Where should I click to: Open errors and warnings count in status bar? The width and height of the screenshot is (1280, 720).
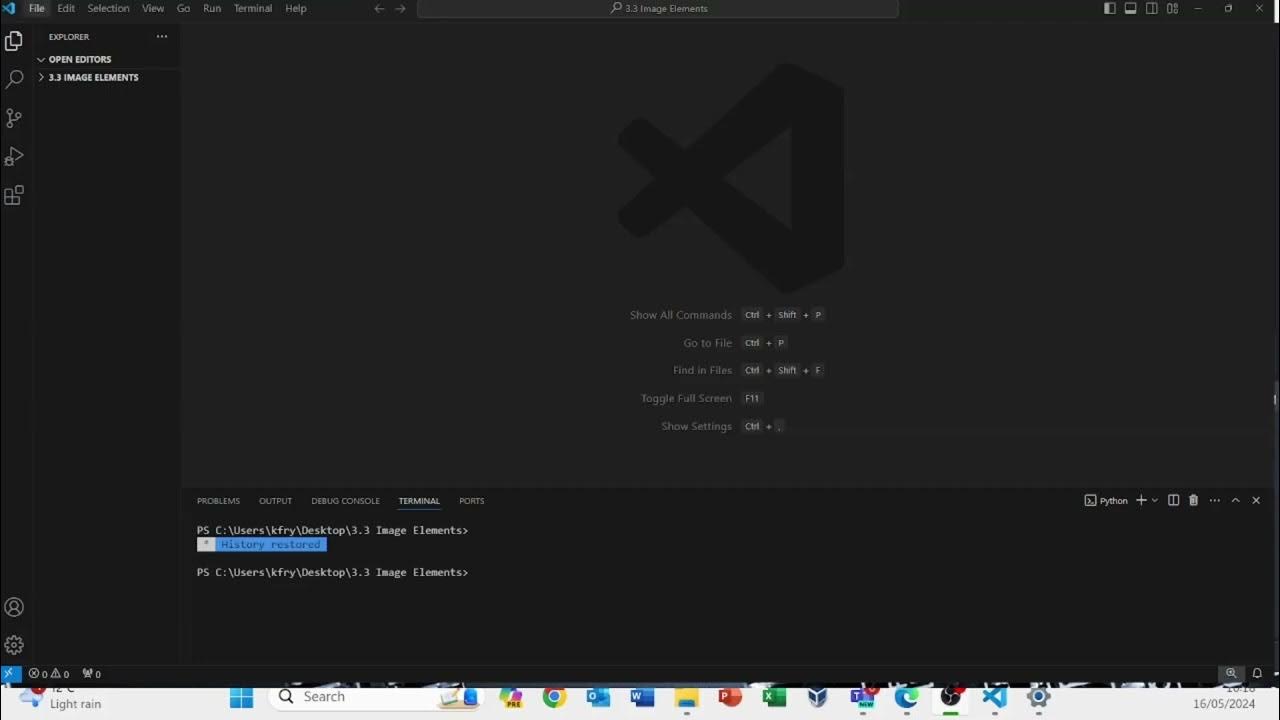click(x=49, y=674)
